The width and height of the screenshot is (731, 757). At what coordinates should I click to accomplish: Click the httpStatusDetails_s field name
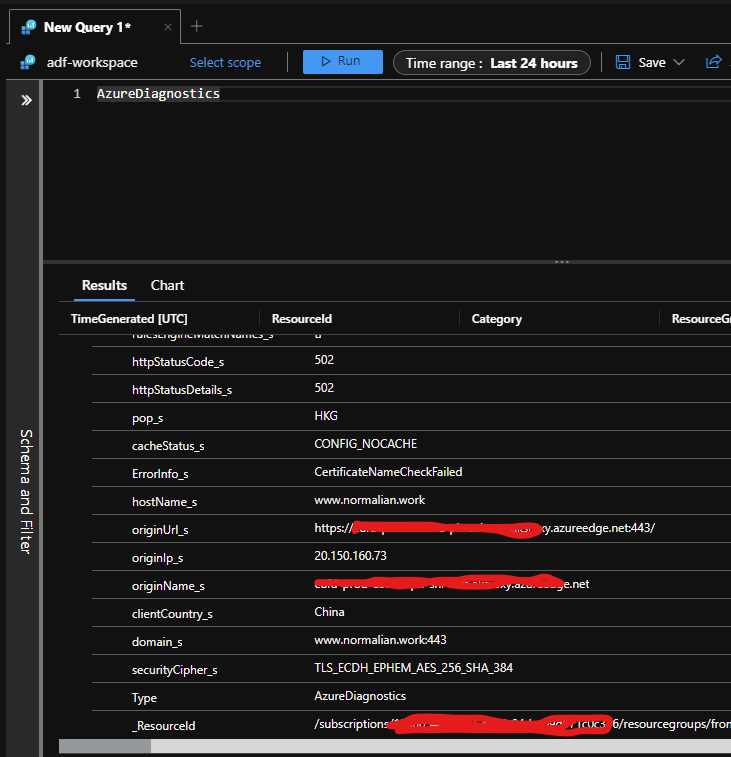click(x=182, y=390)
